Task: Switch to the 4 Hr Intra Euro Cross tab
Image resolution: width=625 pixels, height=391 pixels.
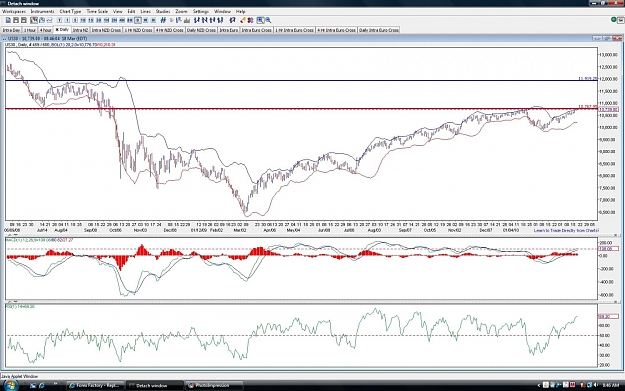Action: (337, 30)
